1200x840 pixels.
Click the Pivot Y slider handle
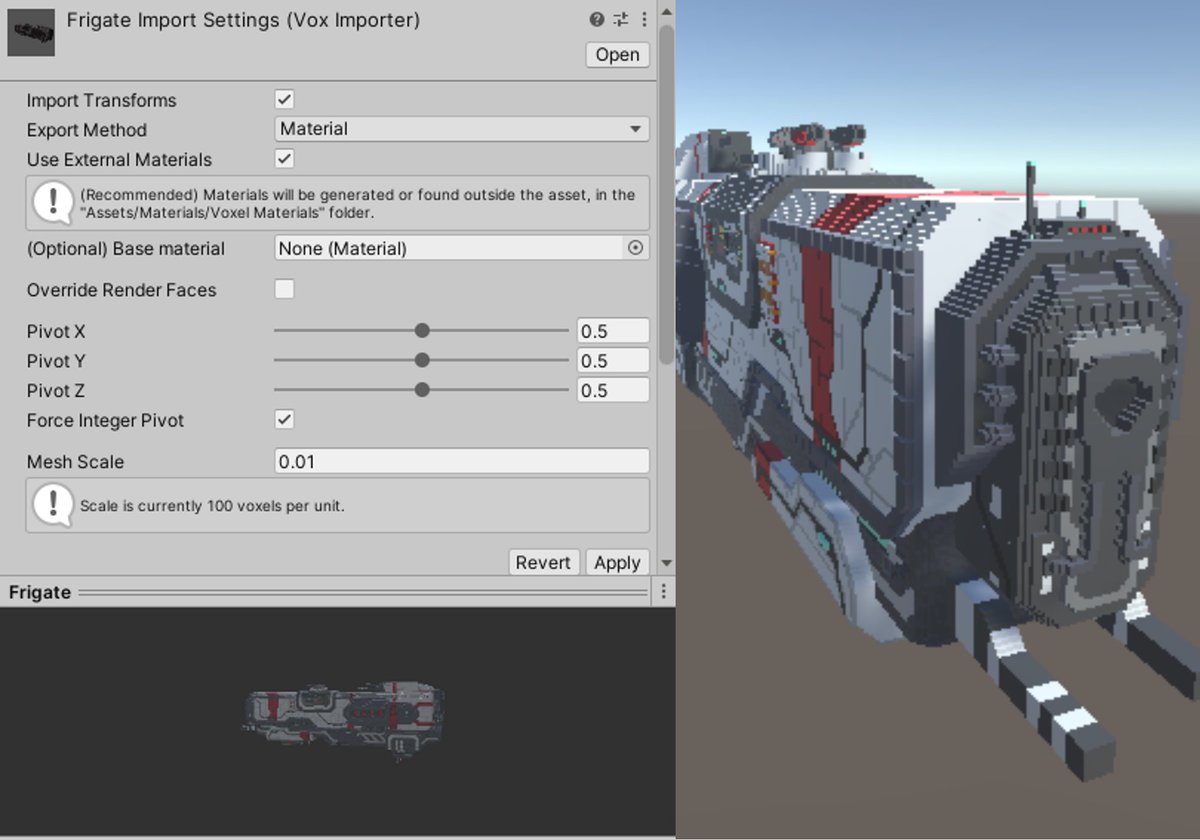[422, 360]
